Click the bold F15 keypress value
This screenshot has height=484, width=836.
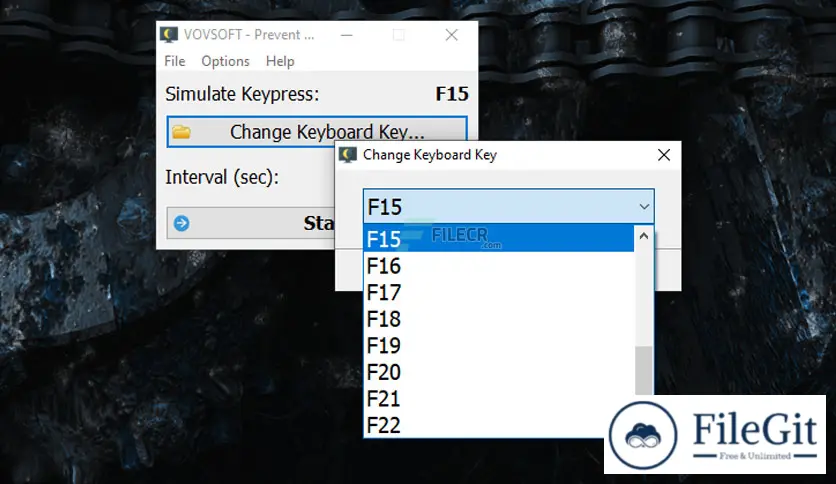coord(452,94)
